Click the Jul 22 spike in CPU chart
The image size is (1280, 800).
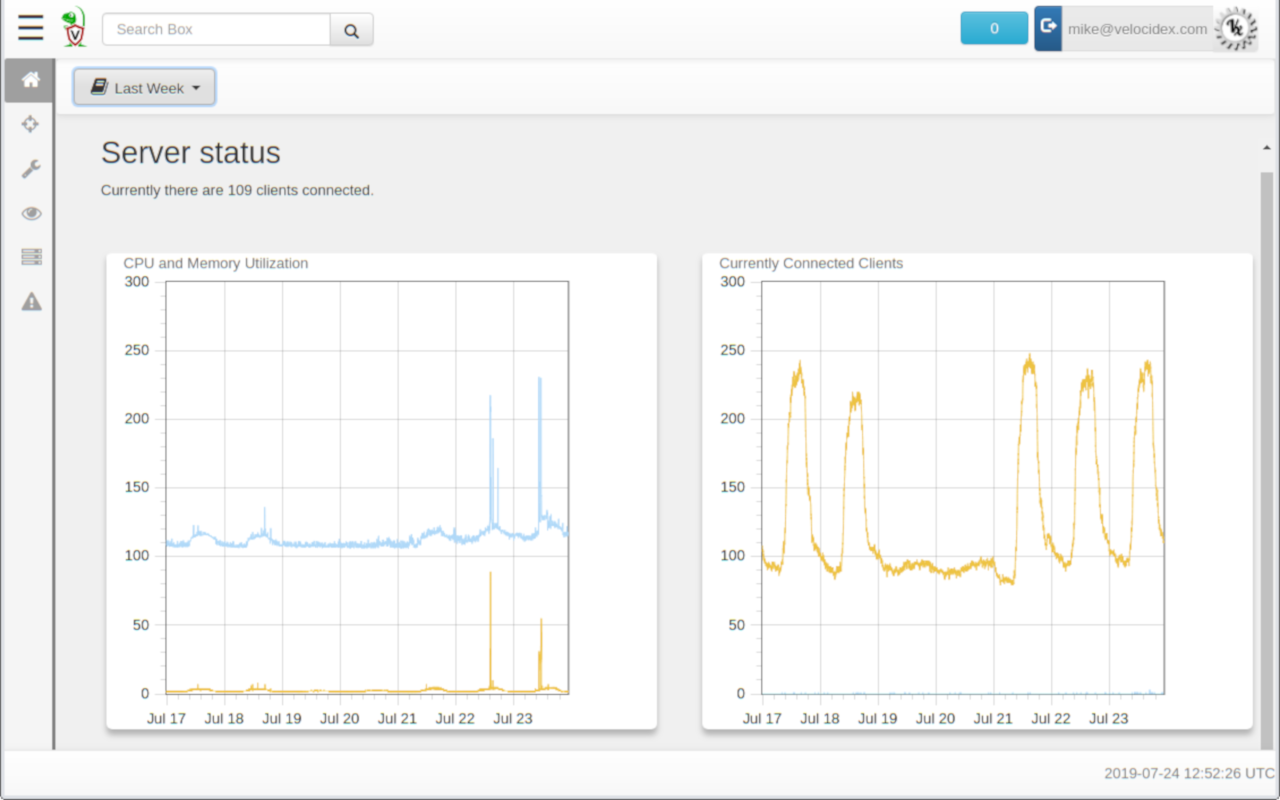491,460
